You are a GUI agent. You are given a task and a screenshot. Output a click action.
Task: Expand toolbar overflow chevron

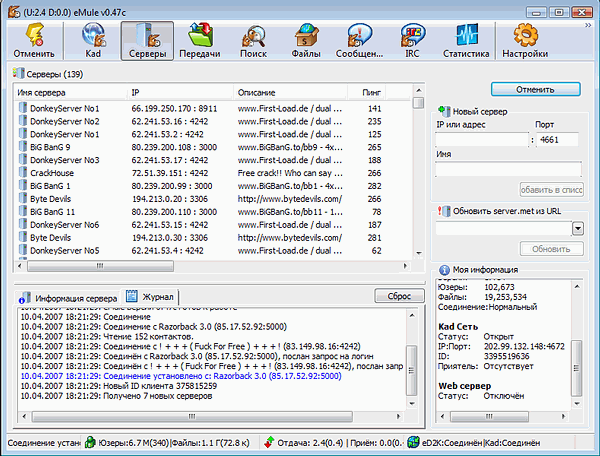pyautogui.click(x=588, y=25)
